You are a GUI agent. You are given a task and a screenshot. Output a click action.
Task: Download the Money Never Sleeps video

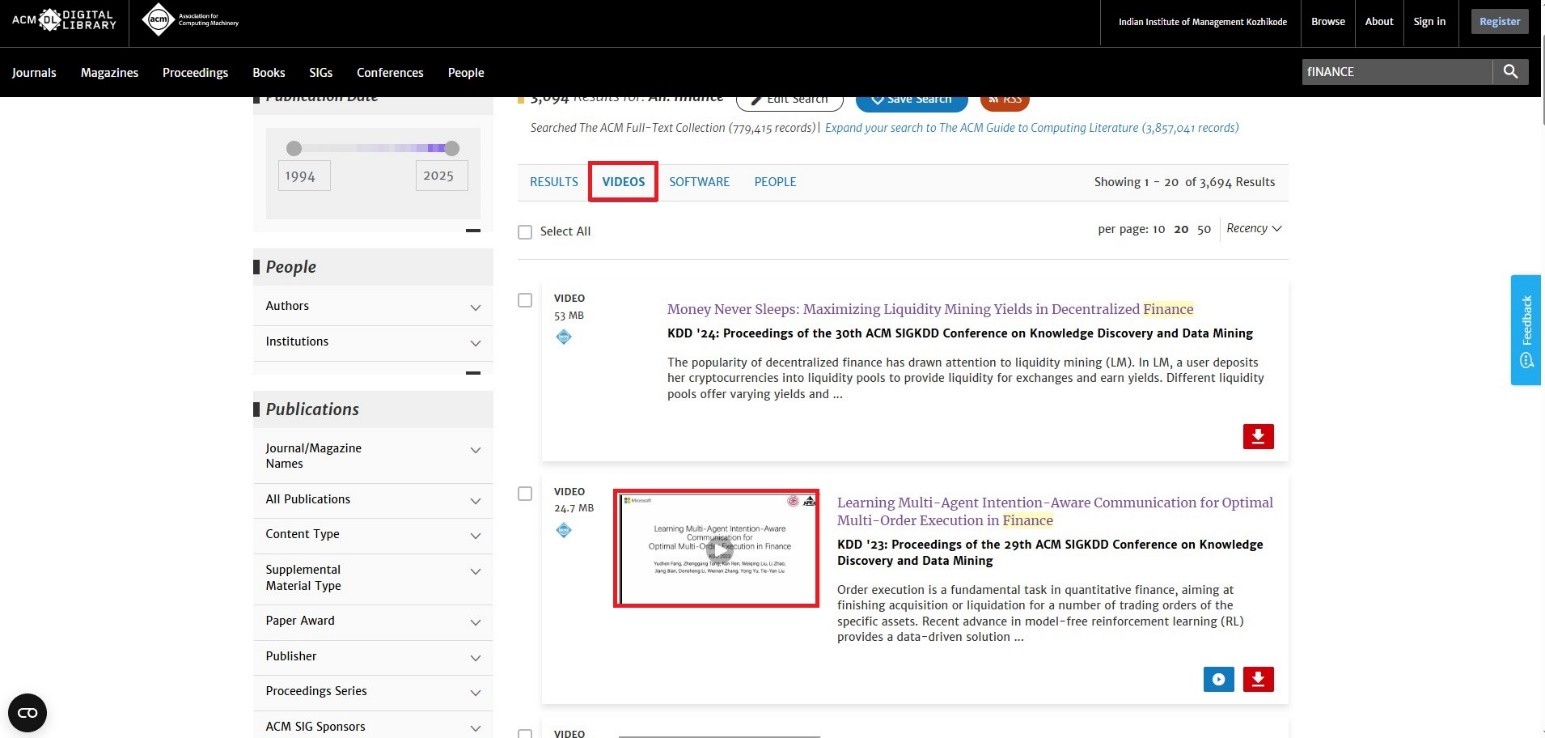(x=1258, y=436)
